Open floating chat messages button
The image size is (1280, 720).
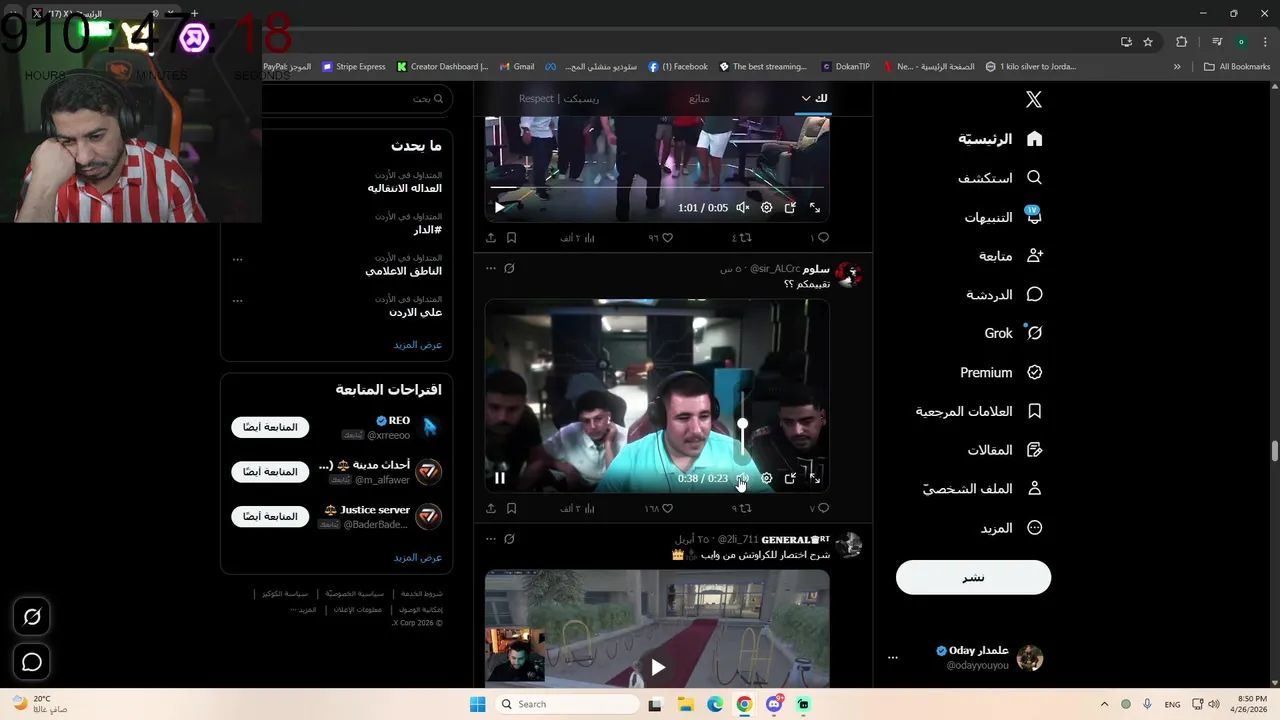[x=32, y=662]
